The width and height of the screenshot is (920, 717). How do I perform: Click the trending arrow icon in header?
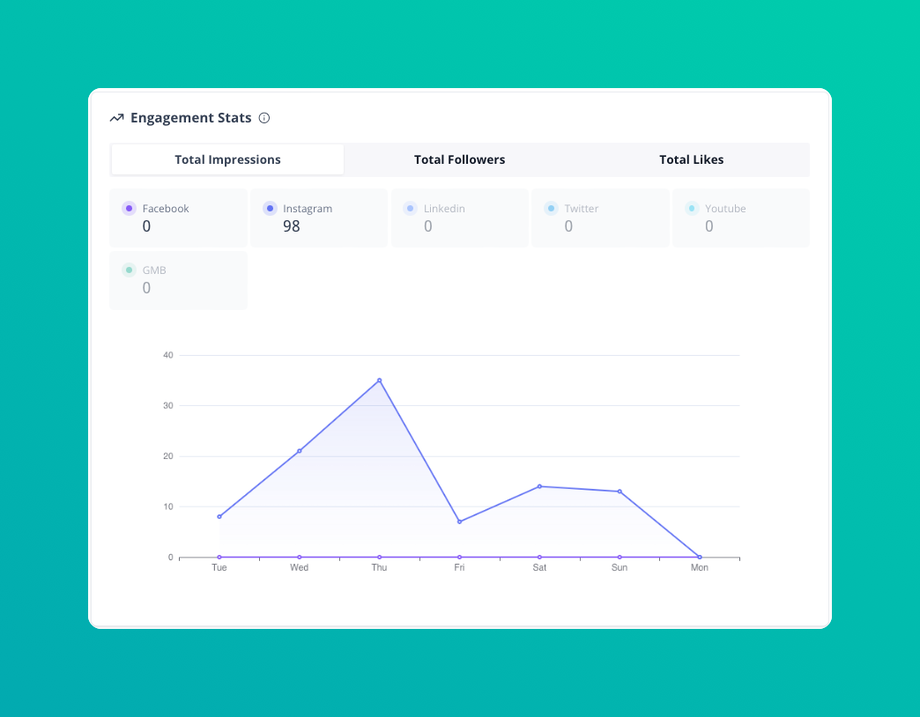(x=117, y=118)
